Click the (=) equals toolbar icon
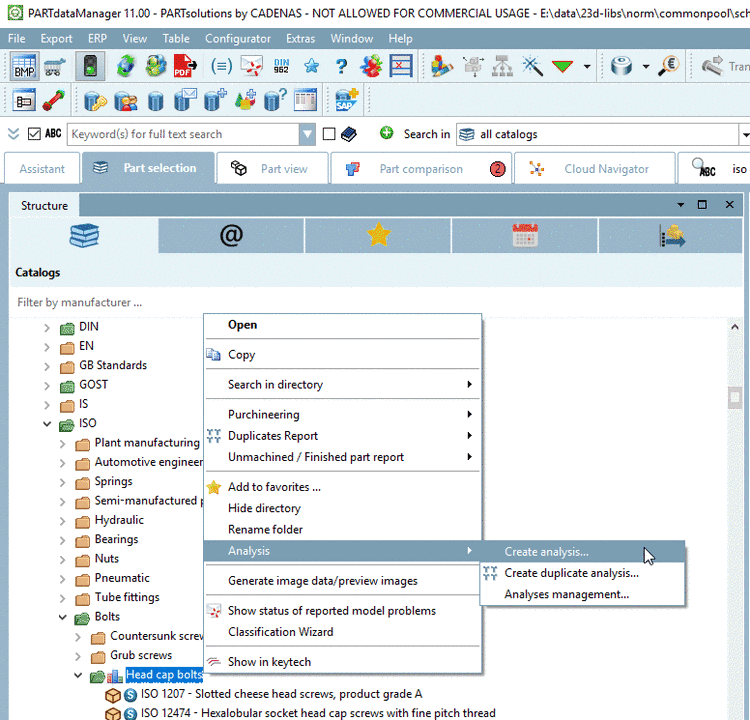Viewport: 750px width, 720px height. click(x=221, y=66)
